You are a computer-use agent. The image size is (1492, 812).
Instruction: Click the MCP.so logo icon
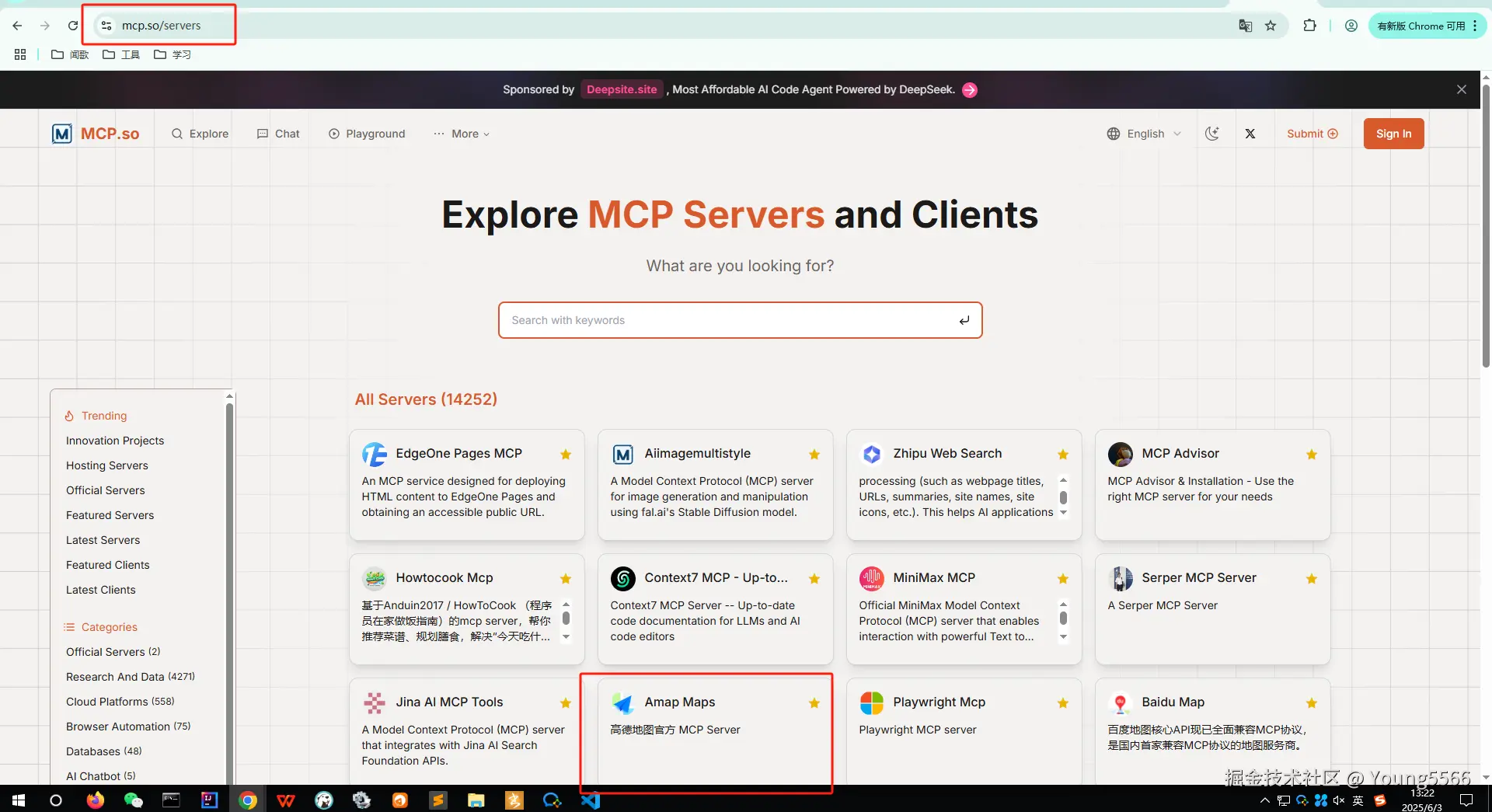click(62, 134)
